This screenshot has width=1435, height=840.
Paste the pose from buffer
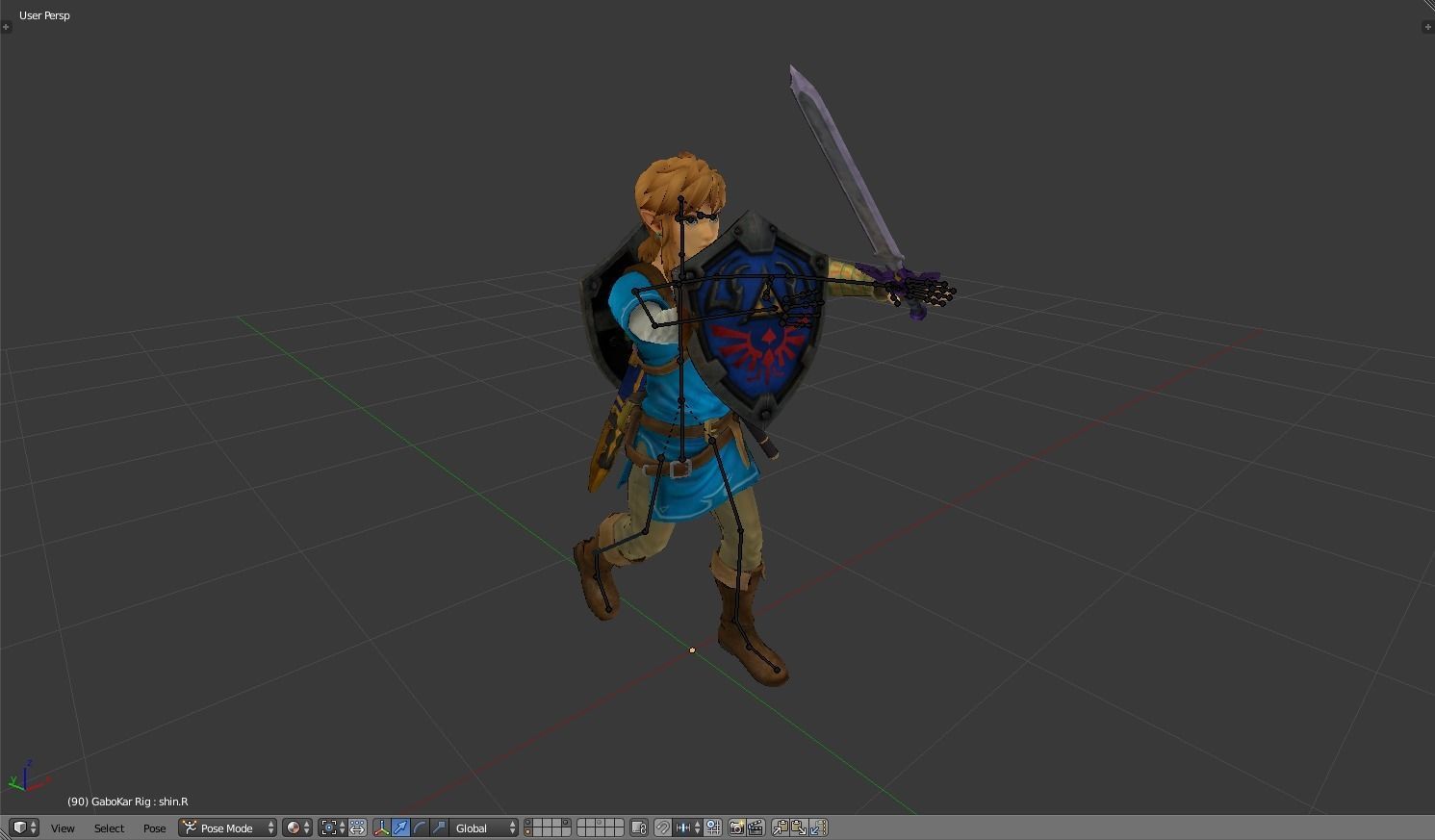click(799, 827)
